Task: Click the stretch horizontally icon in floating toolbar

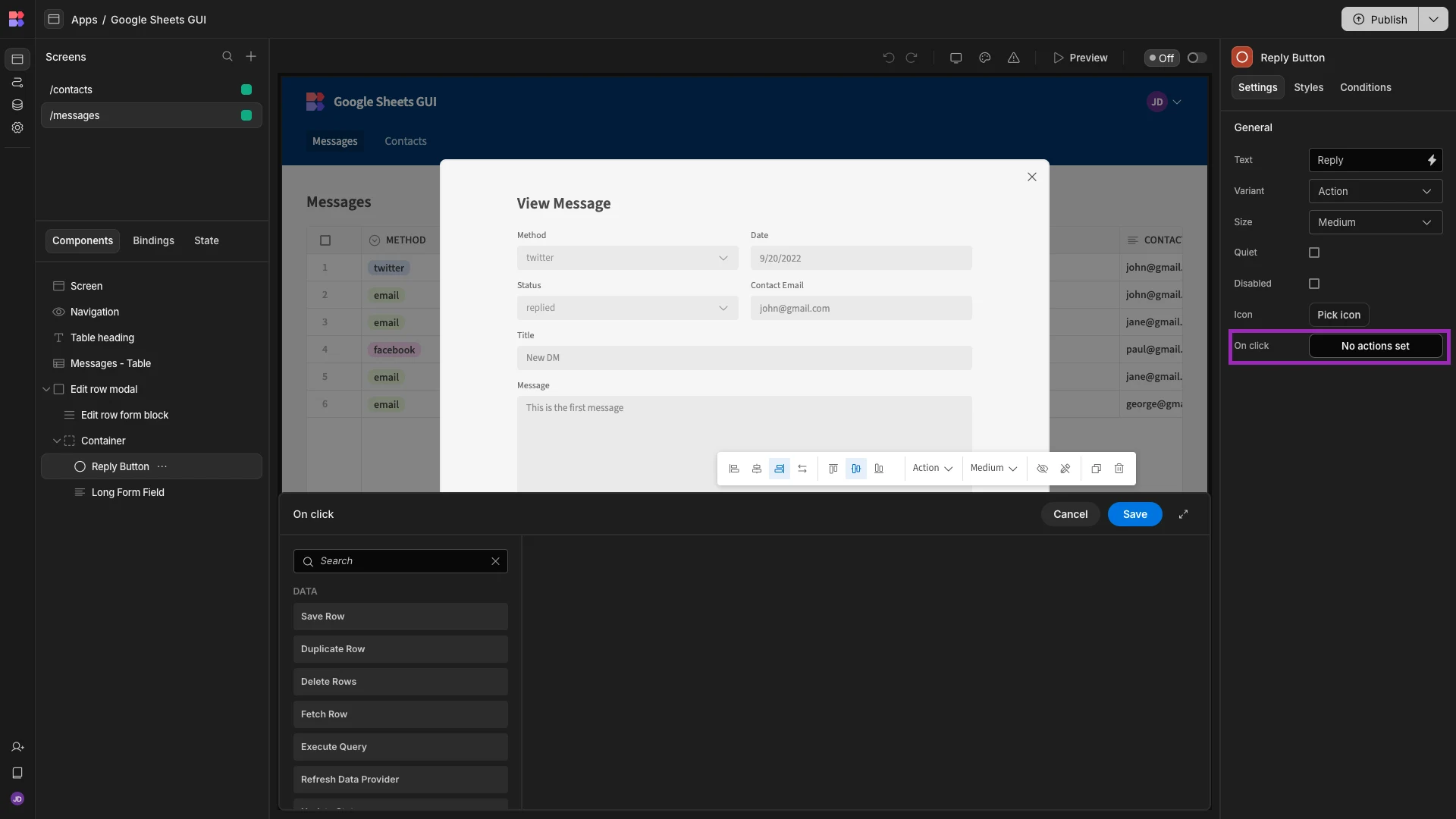Action: (802, 469)
